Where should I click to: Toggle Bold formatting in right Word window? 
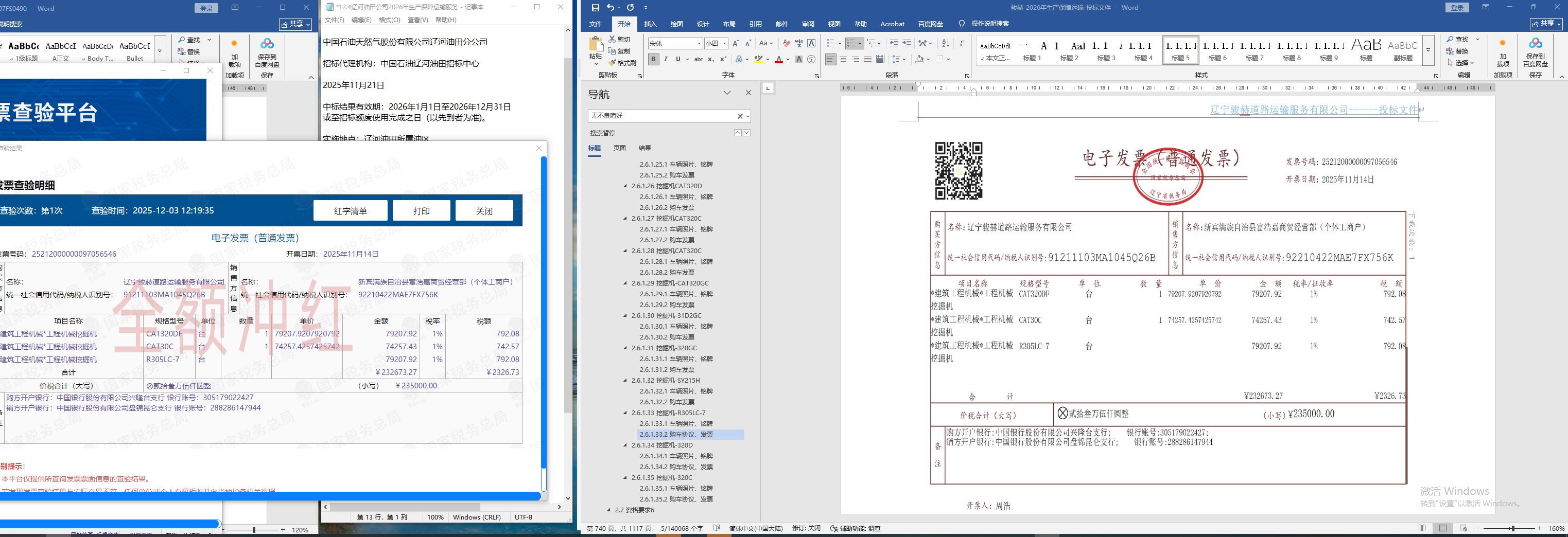[x=653, y=60]
